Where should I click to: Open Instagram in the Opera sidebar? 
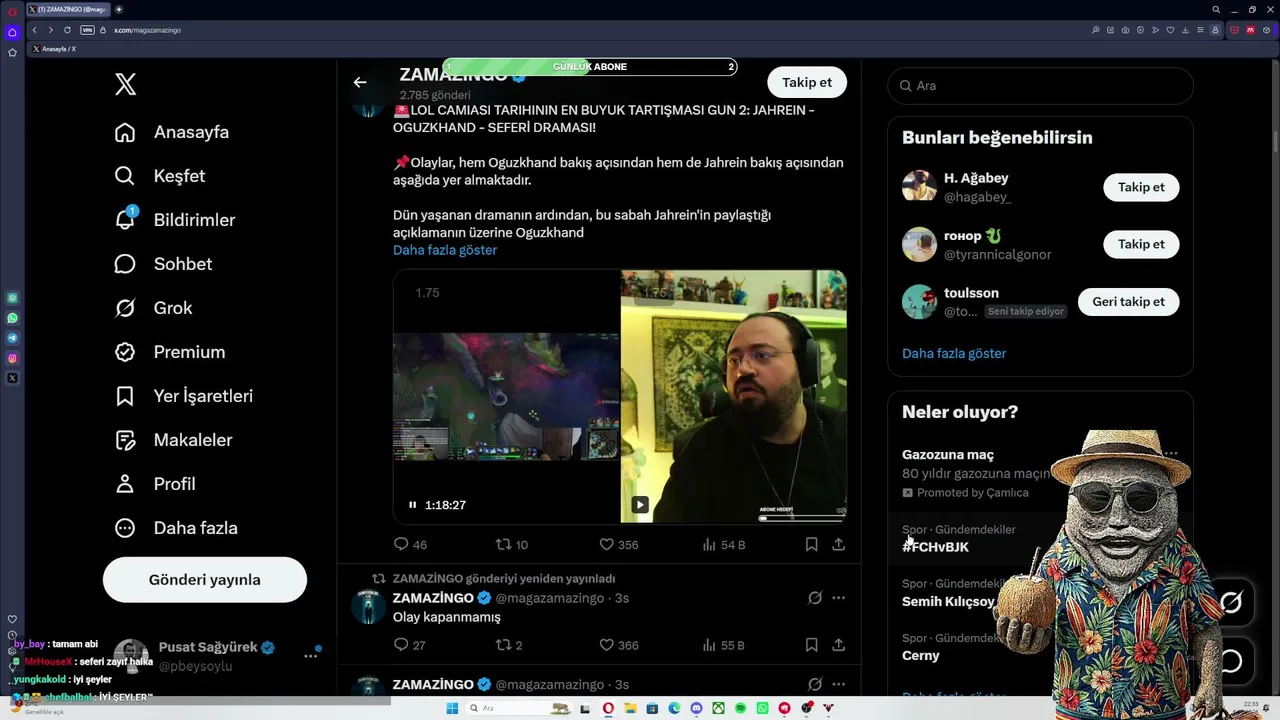(12, 358)
